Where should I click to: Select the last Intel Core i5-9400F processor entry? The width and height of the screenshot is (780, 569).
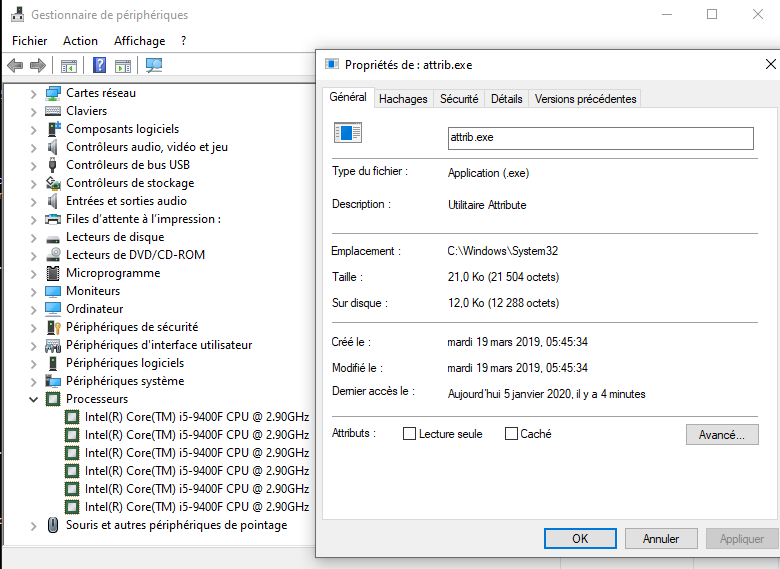(197, 507)
